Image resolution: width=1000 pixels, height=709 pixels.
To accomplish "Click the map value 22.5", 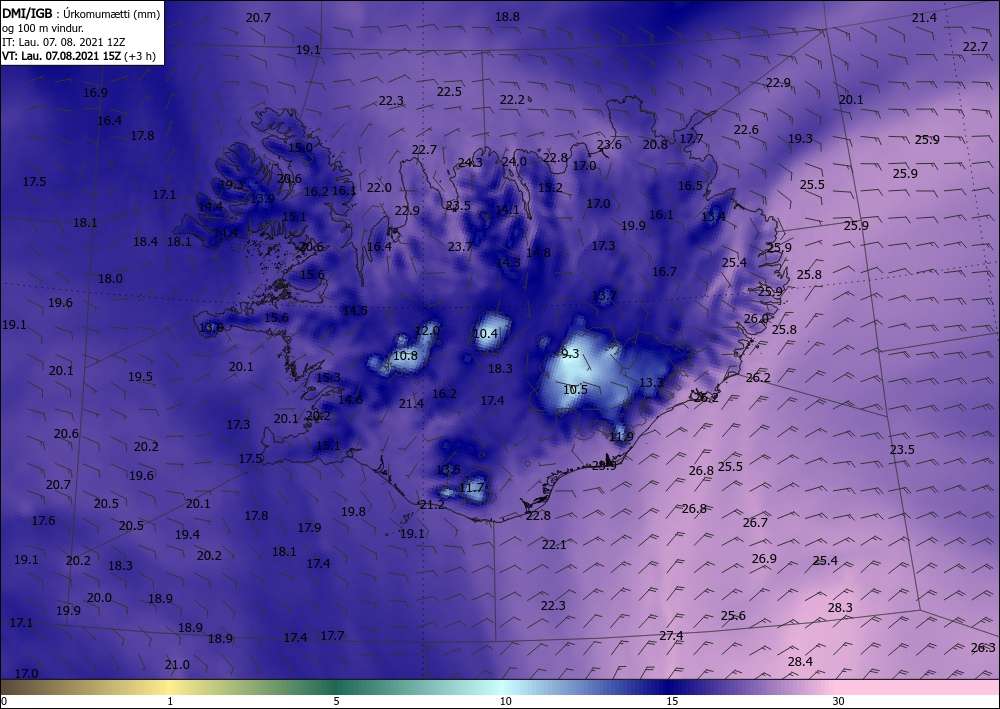I will coord(449,92).
